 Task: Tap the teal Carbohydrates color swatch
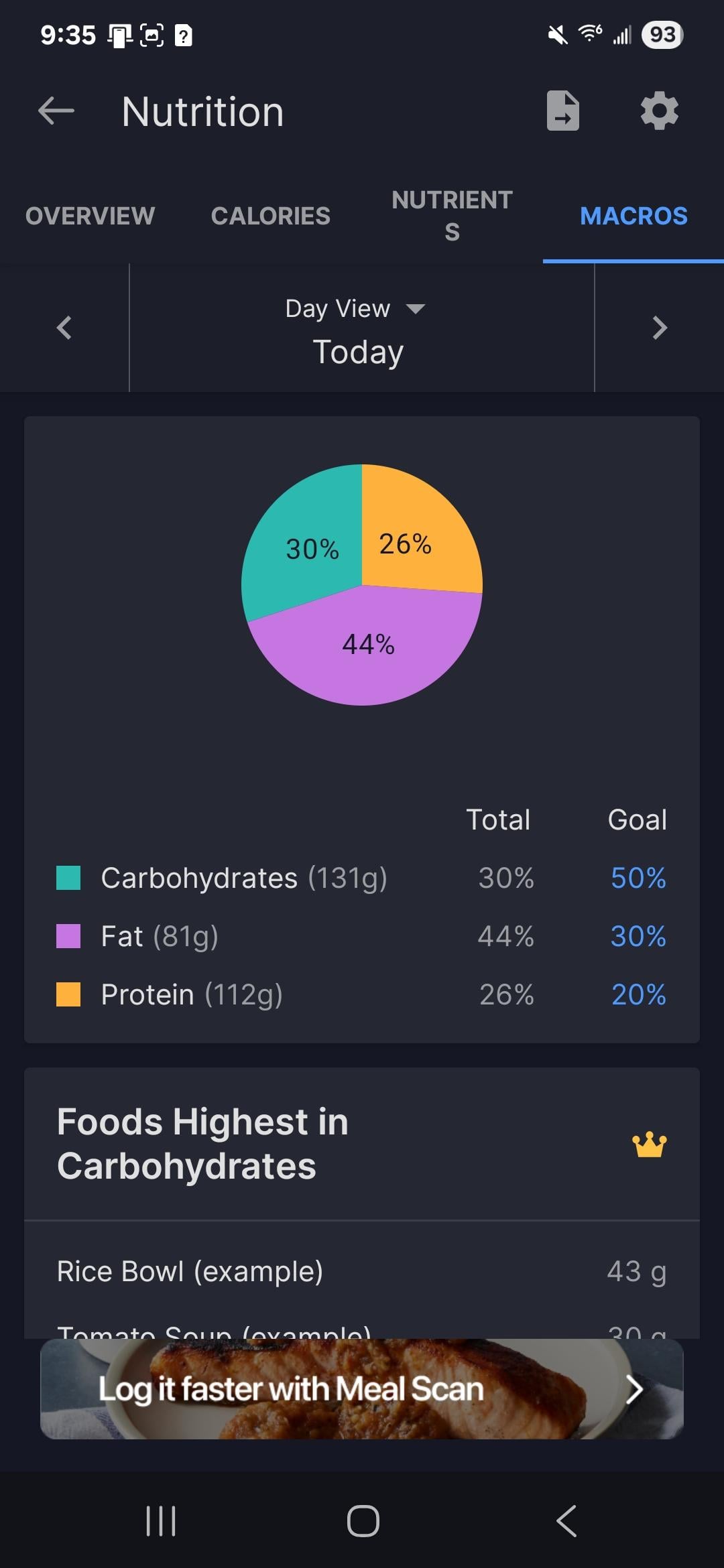pyautogui.click(x=68, y=878)
